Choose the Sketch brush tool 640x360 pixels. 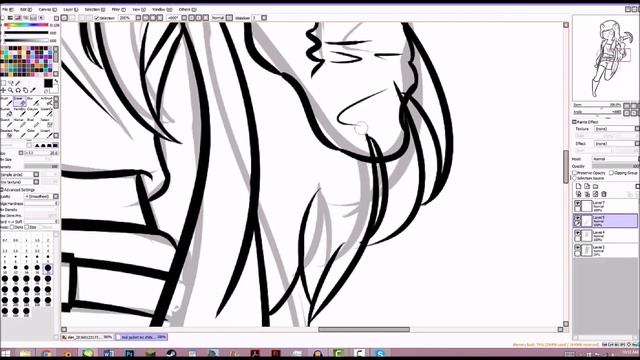(7, 122)
